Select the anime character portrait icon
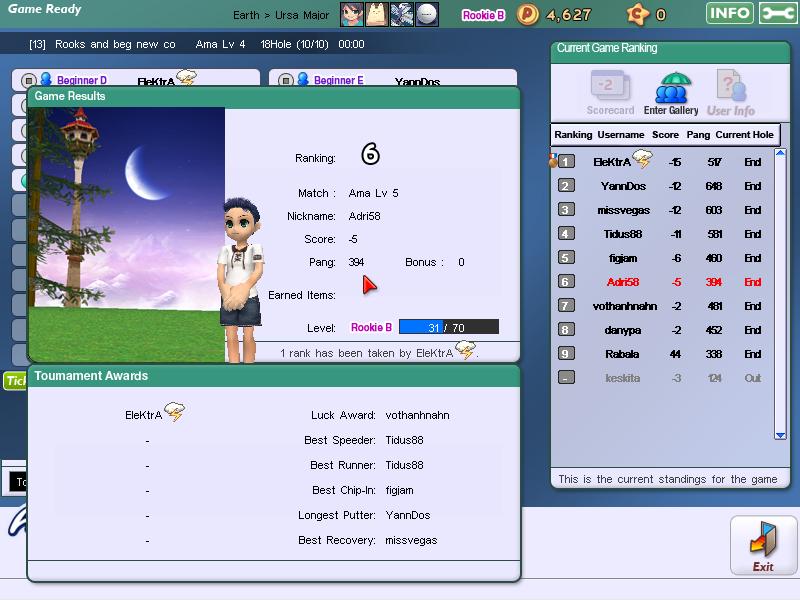 tap(352, 14)
